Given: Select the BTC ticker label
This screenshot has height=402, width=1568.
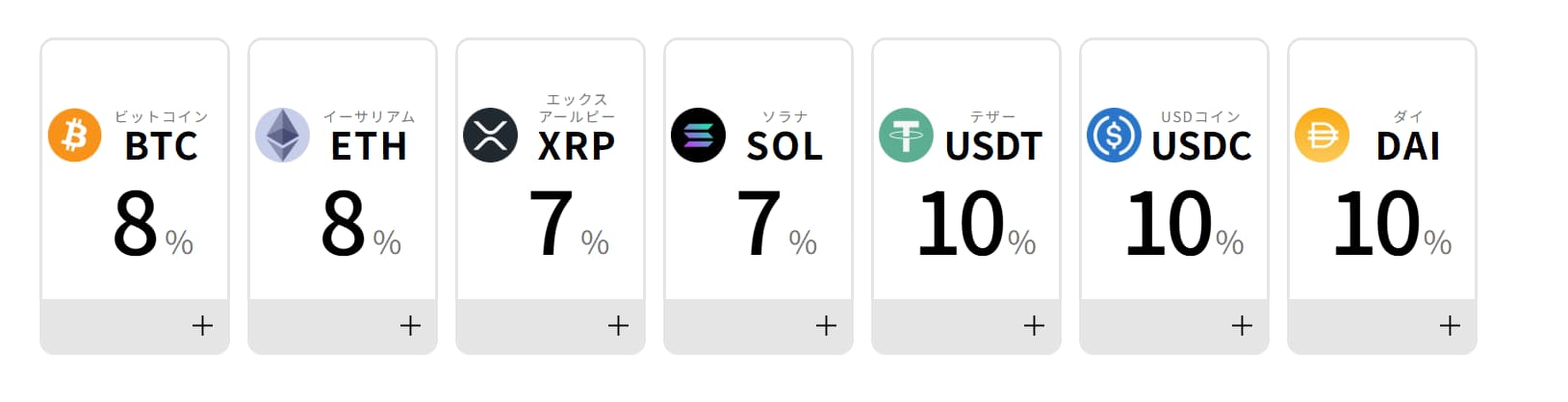Looking at the screenshot, I should 161,146.
